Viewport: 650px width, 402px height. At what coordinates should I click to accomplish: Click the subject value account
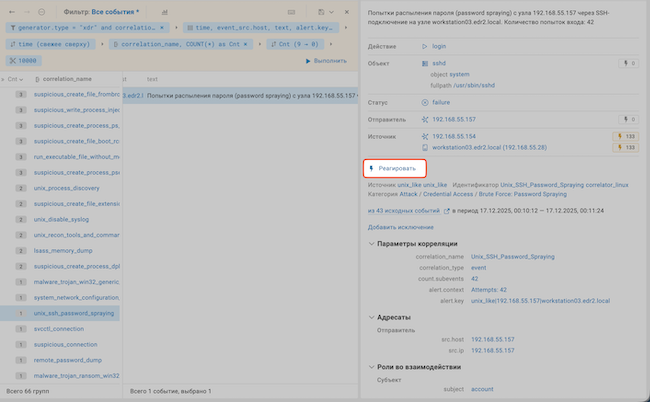(482, 389)
